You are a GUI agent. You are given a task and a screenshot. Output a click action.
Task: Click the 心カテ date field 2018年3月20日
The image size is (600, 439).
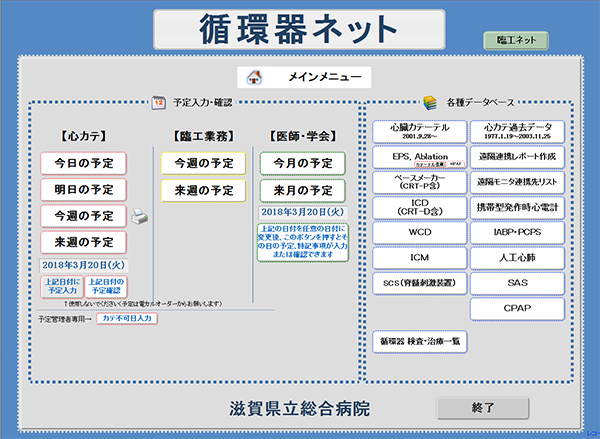pos(83,264)
